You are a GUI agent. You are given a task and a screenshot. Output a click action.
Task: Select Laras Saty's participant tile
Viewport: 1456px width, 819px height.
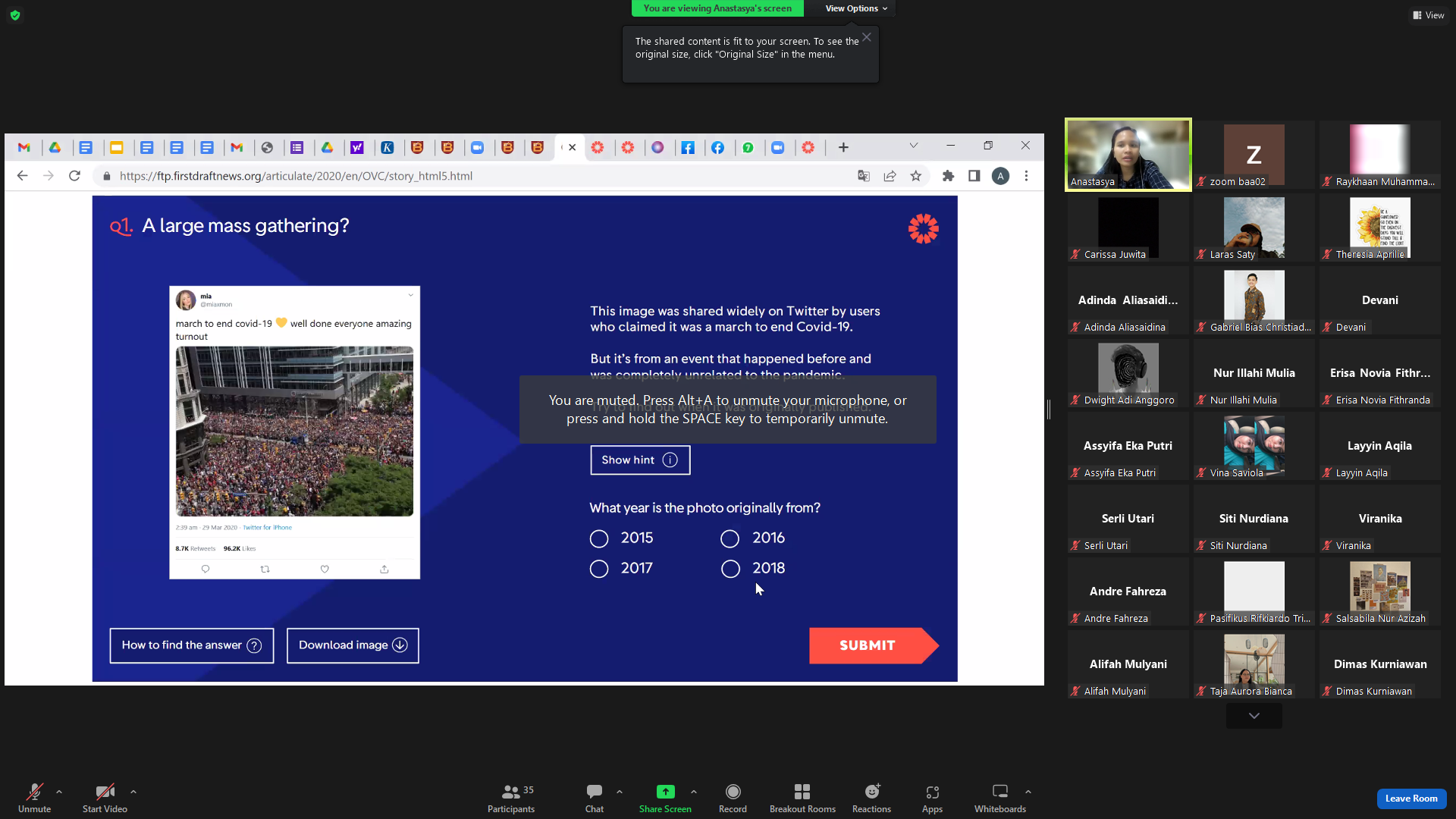1254,227
